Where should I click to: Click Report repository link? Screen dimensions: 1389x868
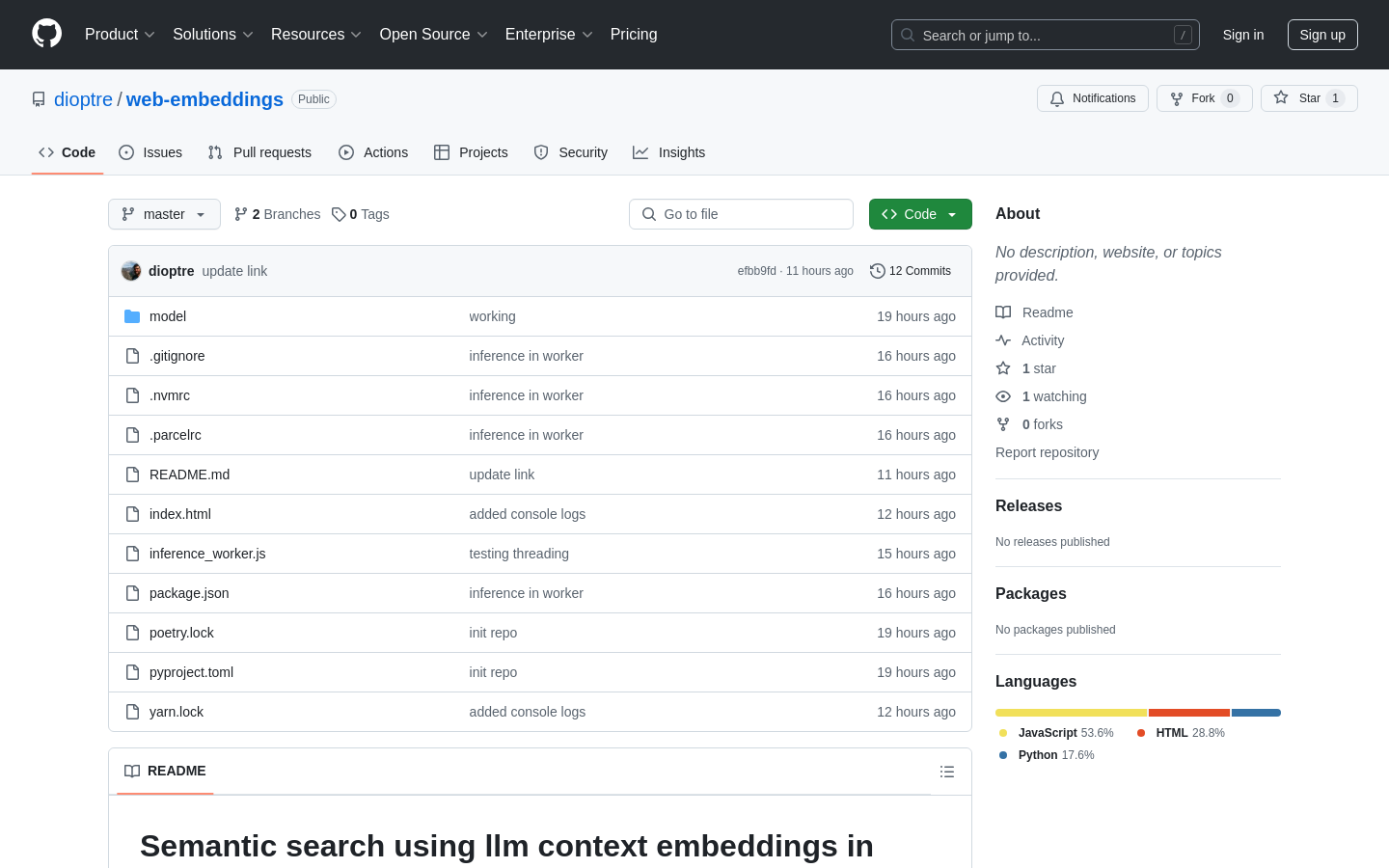(1047, 452)
